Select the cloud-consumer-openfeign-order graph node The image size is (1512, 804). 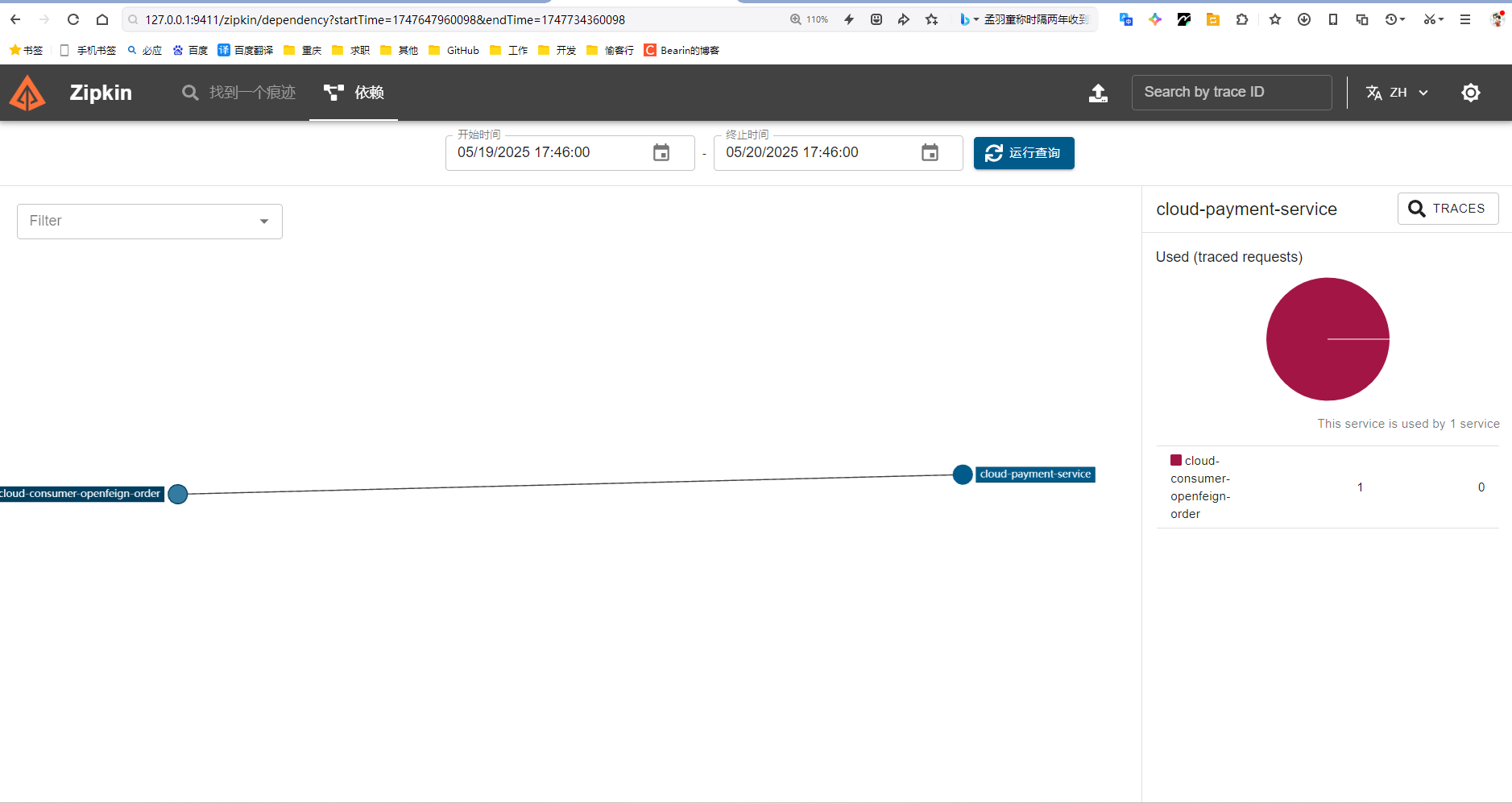178,494
